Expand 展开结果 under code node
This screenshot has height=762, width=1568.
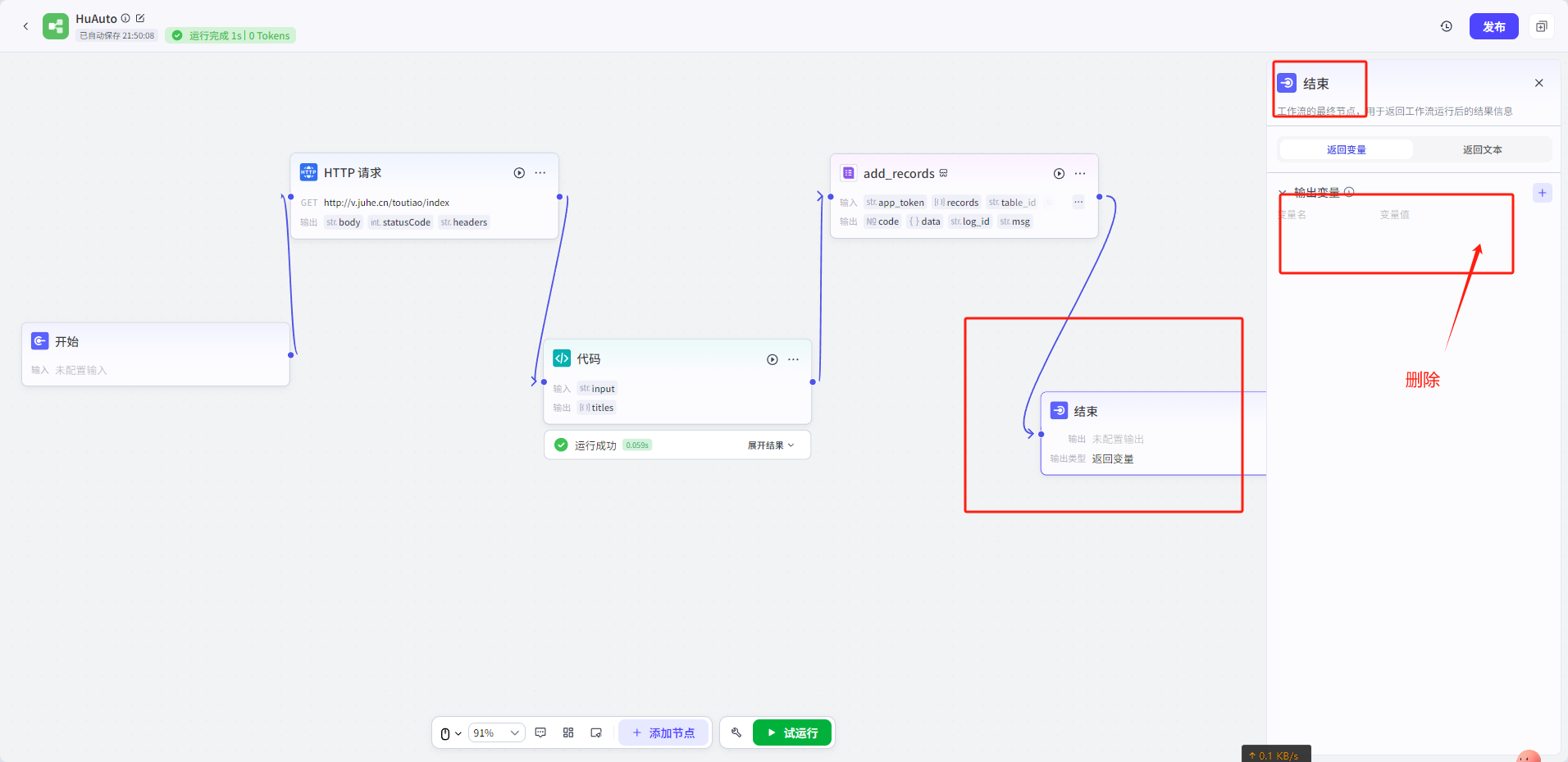click(770, 445)
